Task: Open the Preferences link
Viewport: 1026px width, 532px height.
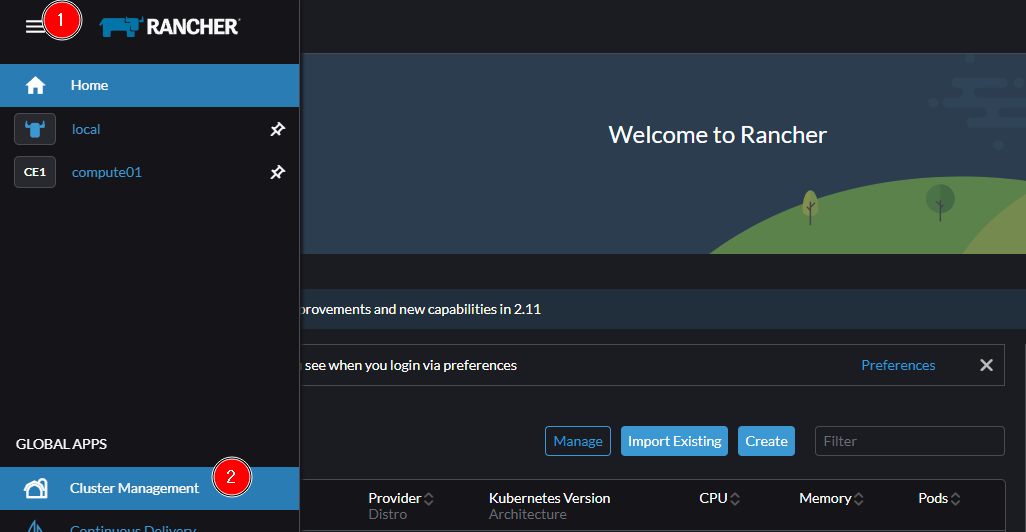Action: click(898, 365)
